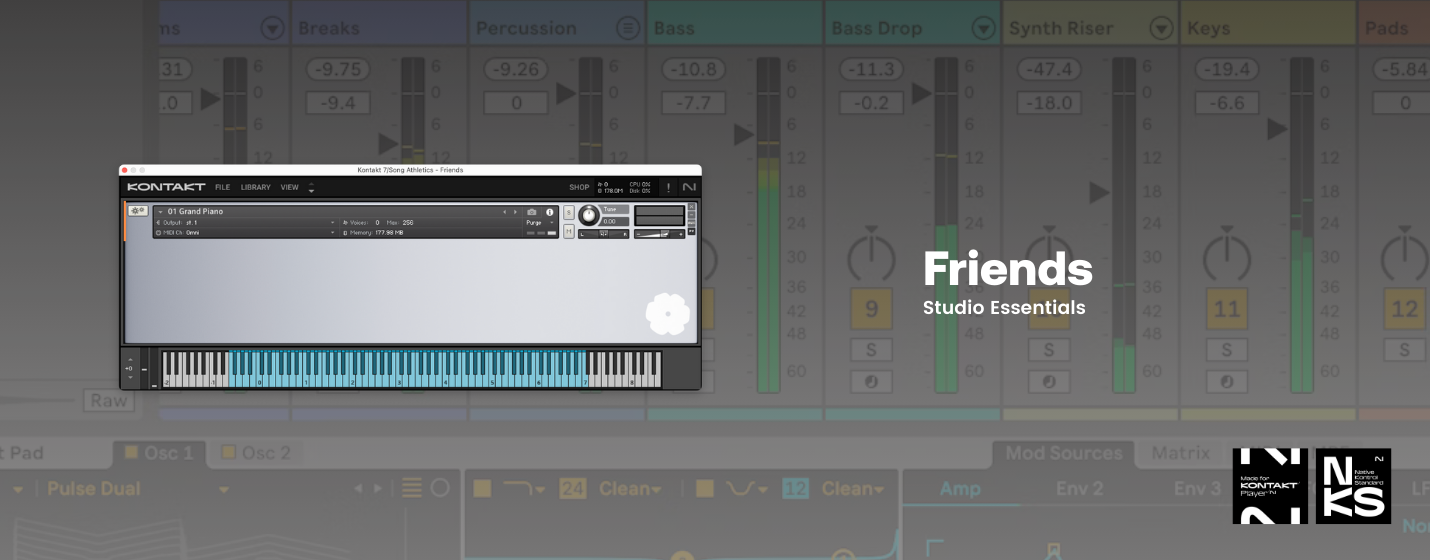Click the exclamation alert icon in Kontakt header
This screenshot has height=560, width=1430.
tap(668, 187)
